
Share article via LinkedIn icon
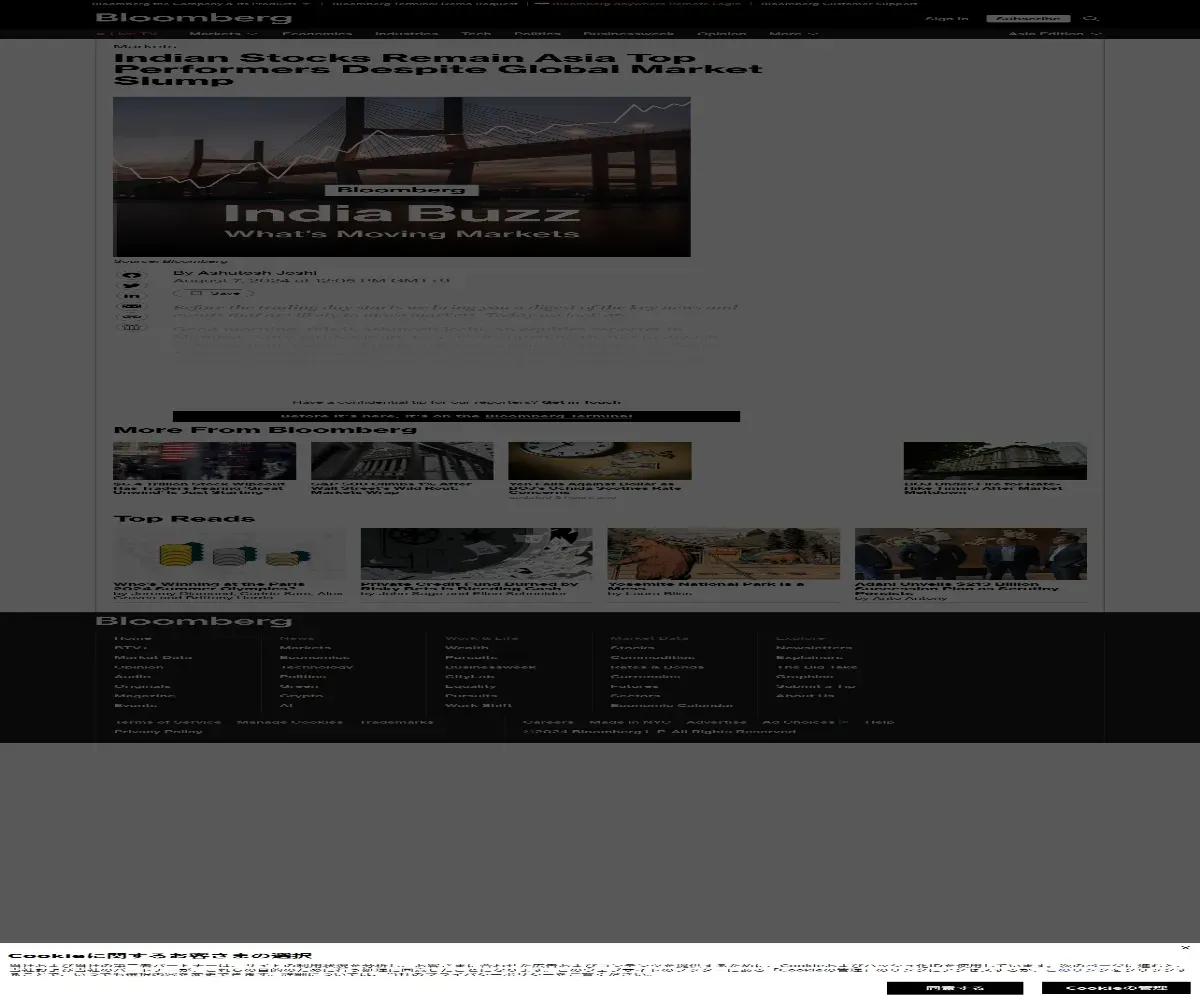point(132,296)
